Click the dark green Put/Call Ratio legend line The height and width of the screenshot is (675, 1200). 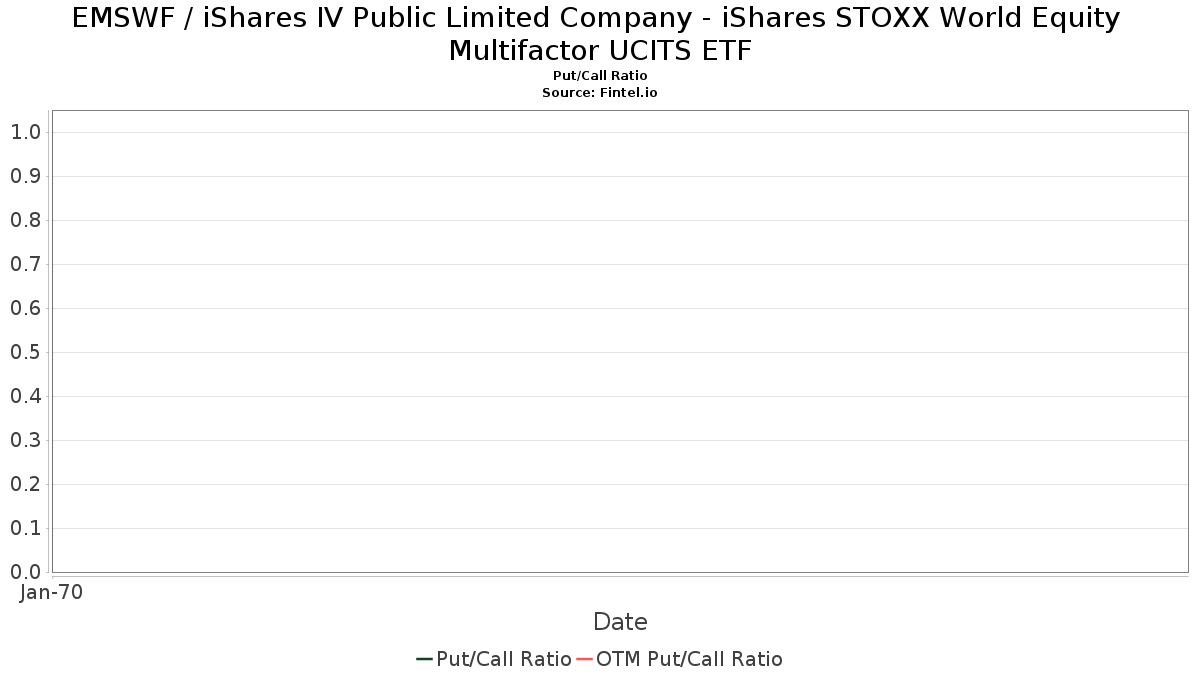(424, 659)
